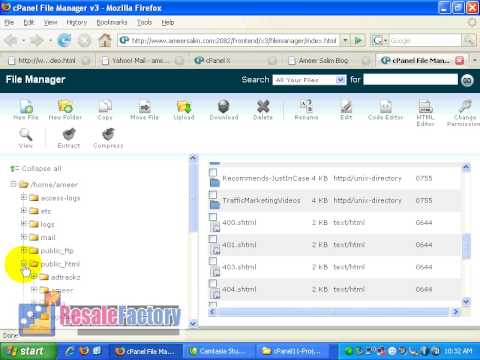Click the browser Stop icon
The width and height of the screenshot is (480, 360).
pos(84,41)
